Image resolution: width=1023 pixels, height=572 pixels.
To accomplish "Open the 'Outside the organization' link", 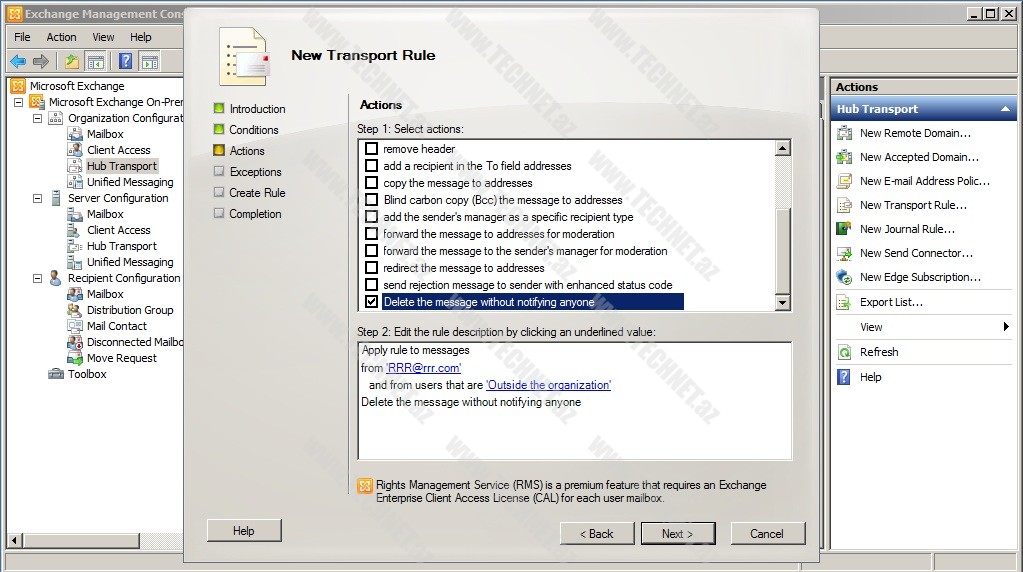I will (x=549, y=385).
